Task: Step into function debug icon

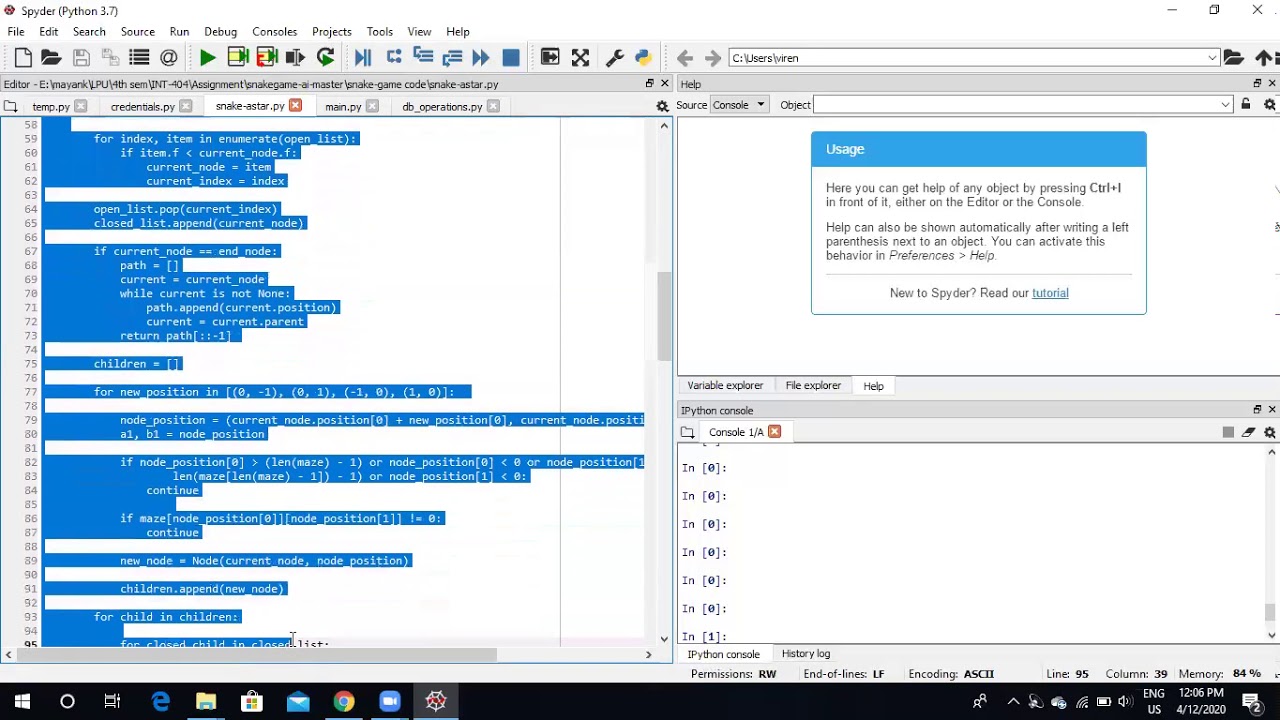Action: [423, 58]
